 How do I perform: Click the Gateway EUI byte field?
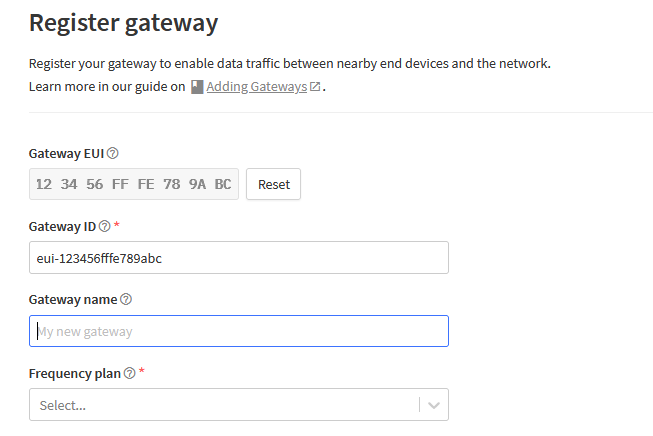[x=134, y=184]
